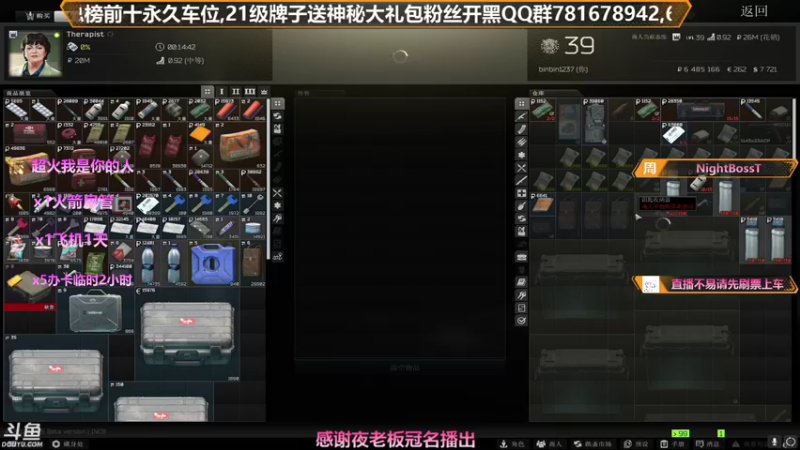This screenshot has width=800, height=450.
Task: Open handbook menu tab
Action: [x=672, y=444]
